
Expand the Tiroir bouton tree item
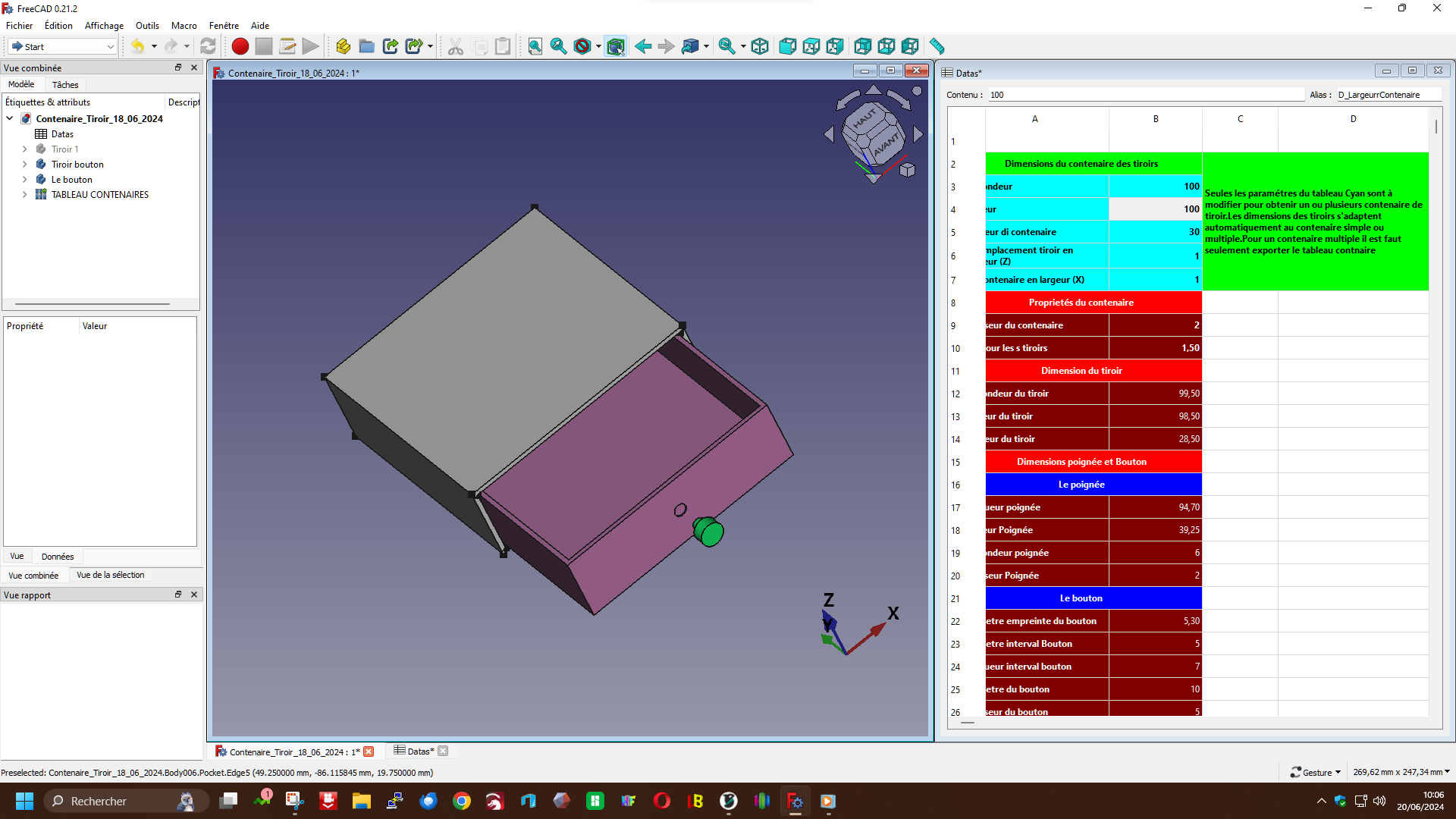pos(24,165)
